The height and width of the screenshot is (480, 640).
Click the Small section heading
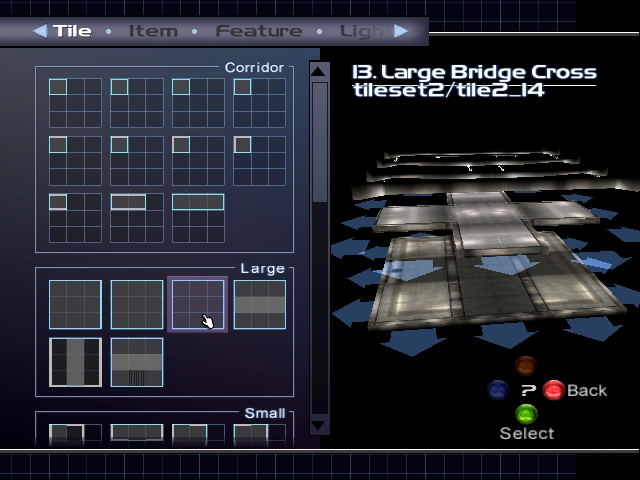pos(264,413)
